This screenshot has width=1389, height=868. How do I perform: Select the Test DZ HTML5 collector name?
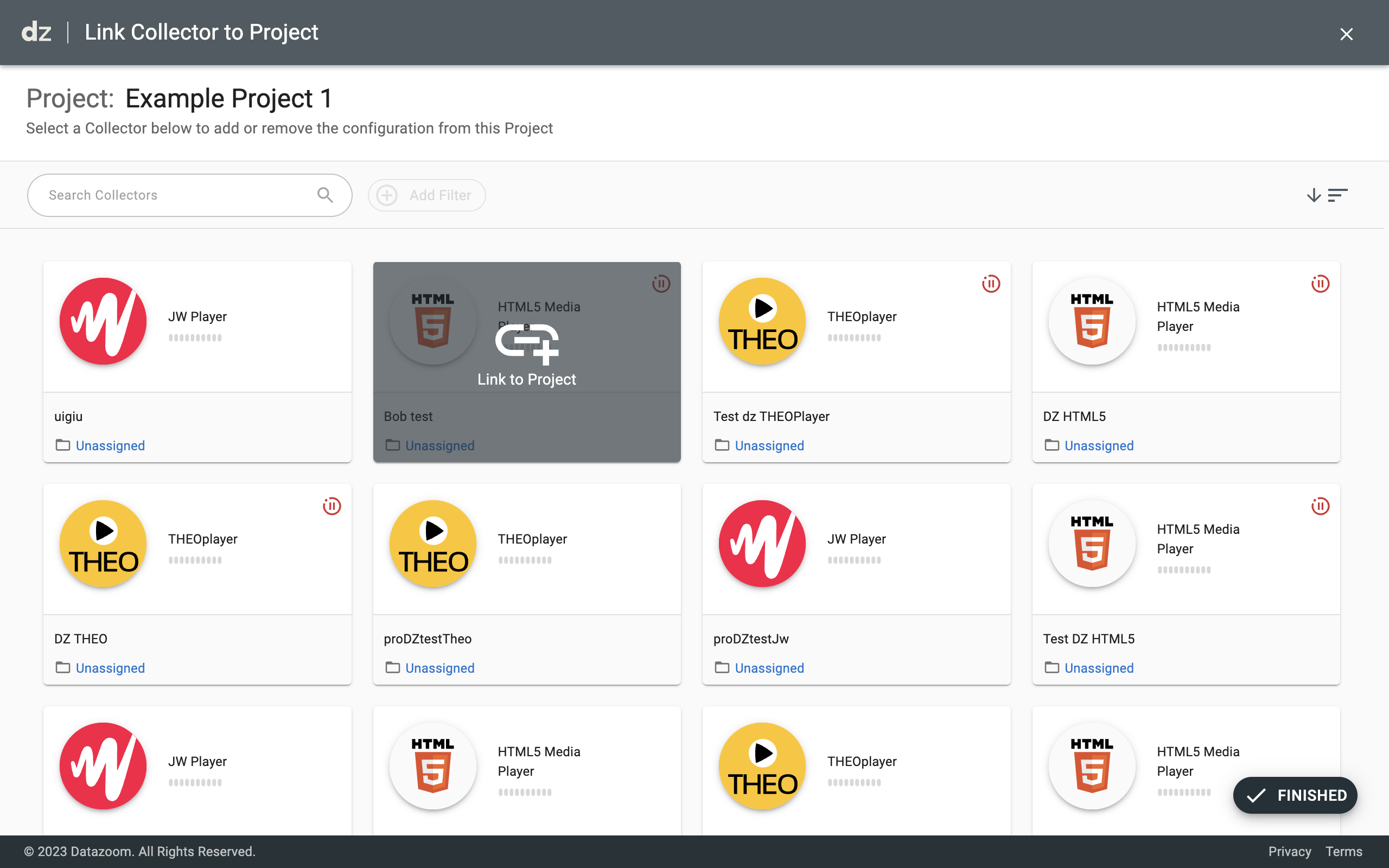point(1088,639)
